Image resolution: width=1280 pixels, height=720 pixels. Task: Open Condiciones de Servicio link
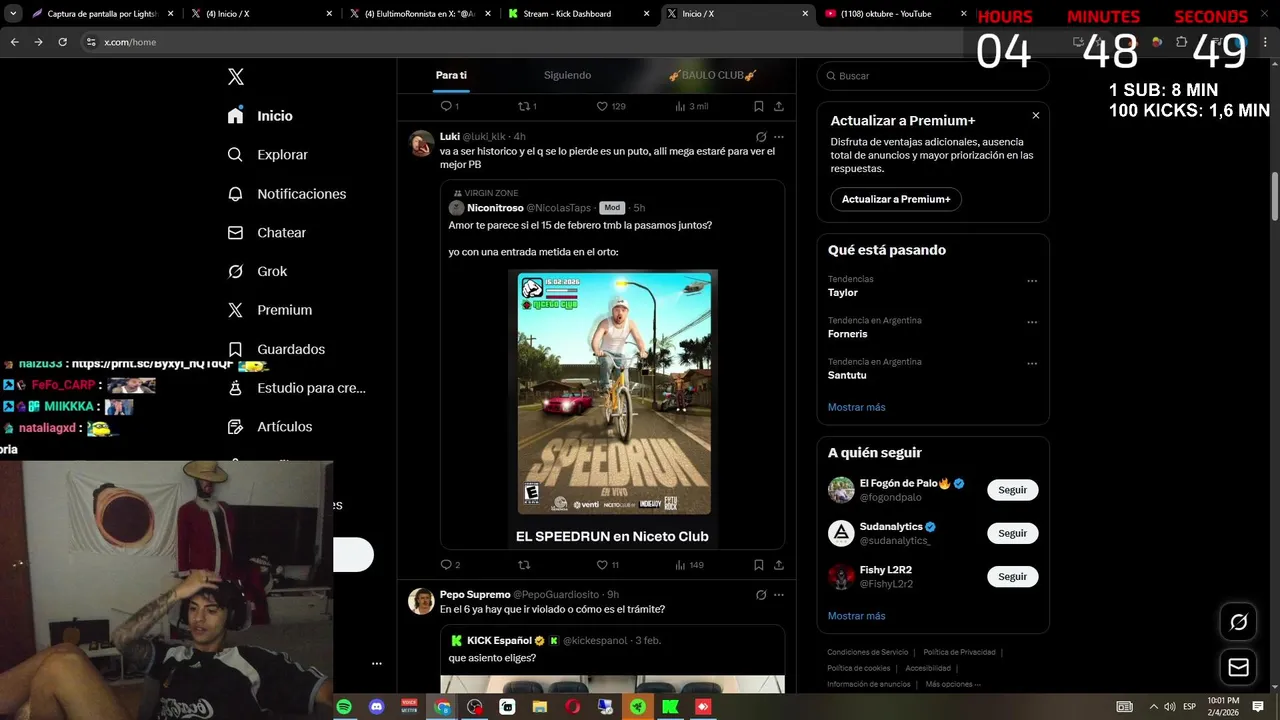tap(868, 652)
